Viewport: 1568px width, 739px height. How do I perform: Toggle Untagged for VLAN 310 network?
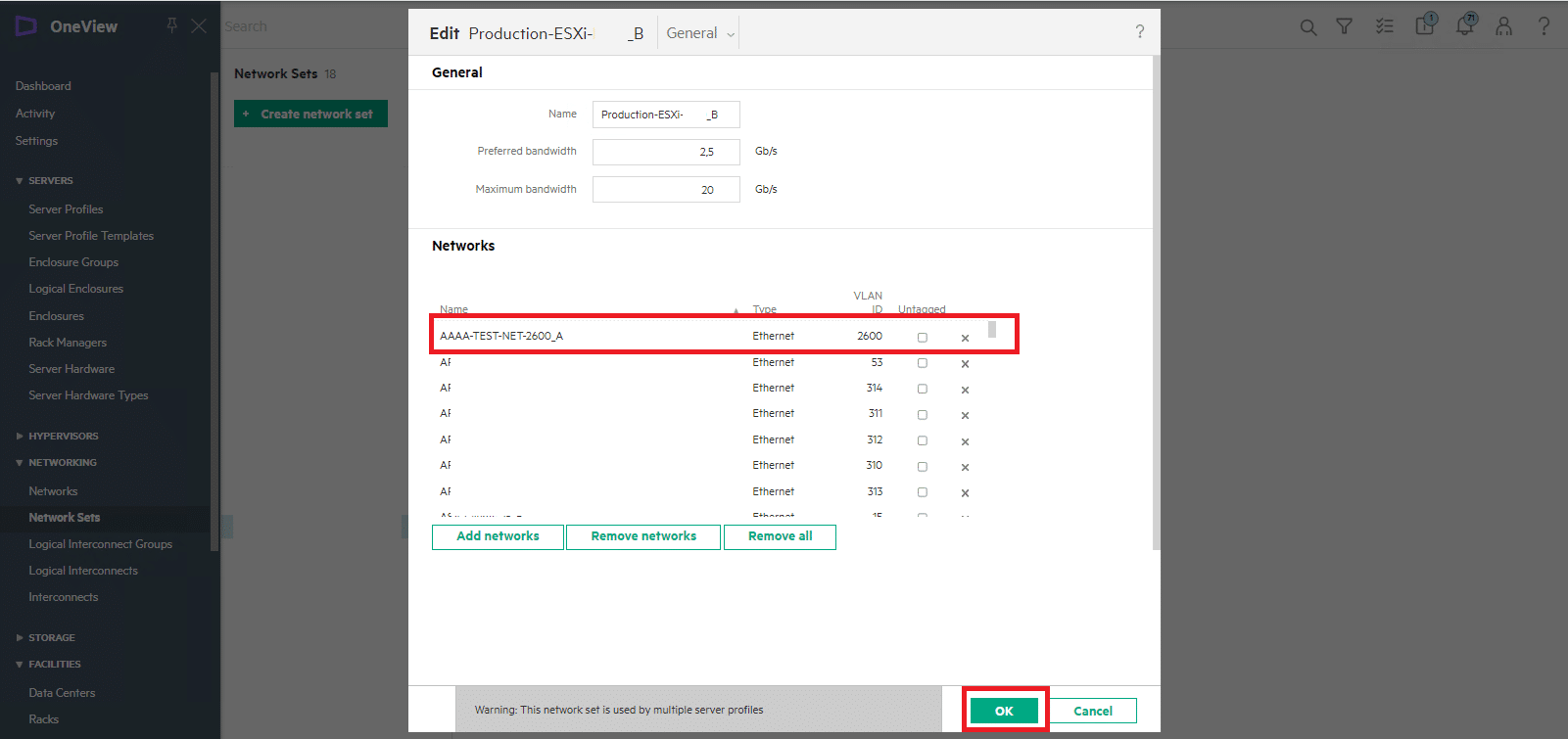click(x=922, y=467)
